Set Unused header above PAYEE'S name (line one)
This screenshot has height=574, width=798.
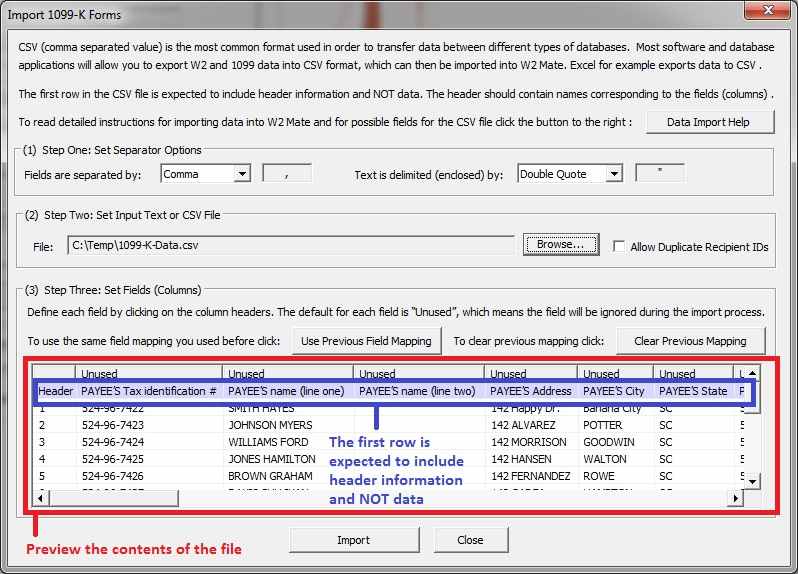[x=288, y=372]
